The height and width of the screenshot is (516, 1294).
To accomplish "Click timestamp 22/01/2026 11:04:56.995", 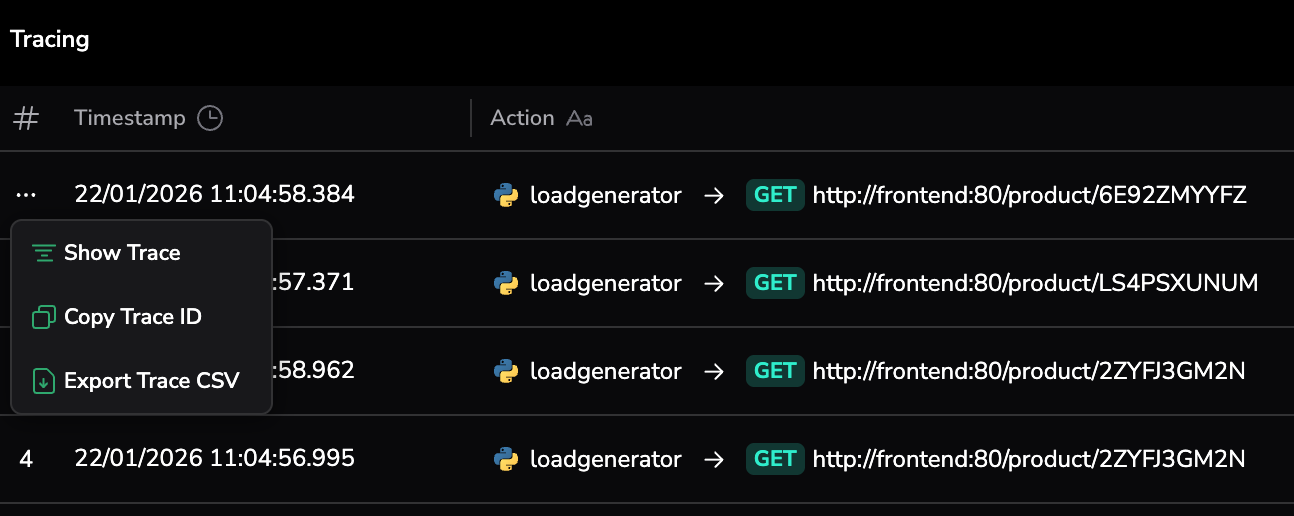I will [214, 459].
